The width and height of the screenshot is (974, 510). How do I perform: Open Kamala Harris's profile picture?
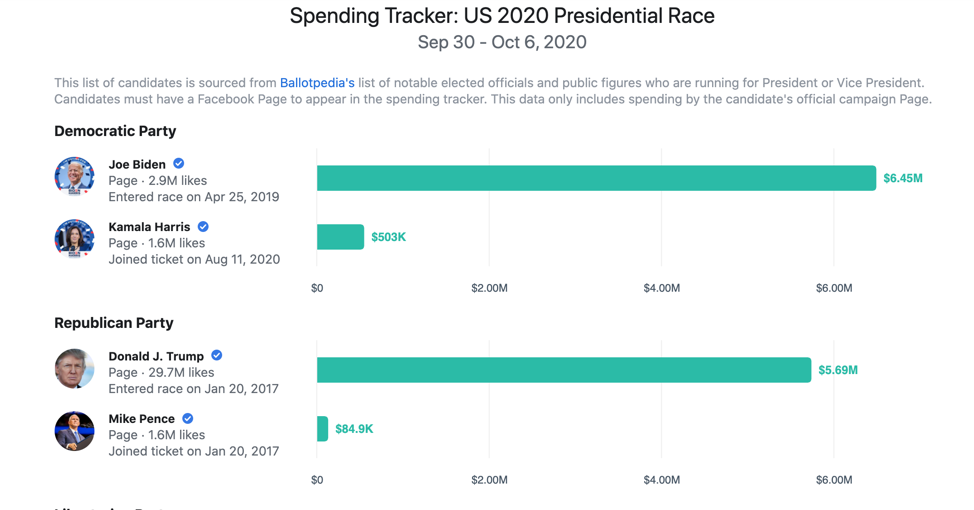pyautogui.click(x=74, y=240)
